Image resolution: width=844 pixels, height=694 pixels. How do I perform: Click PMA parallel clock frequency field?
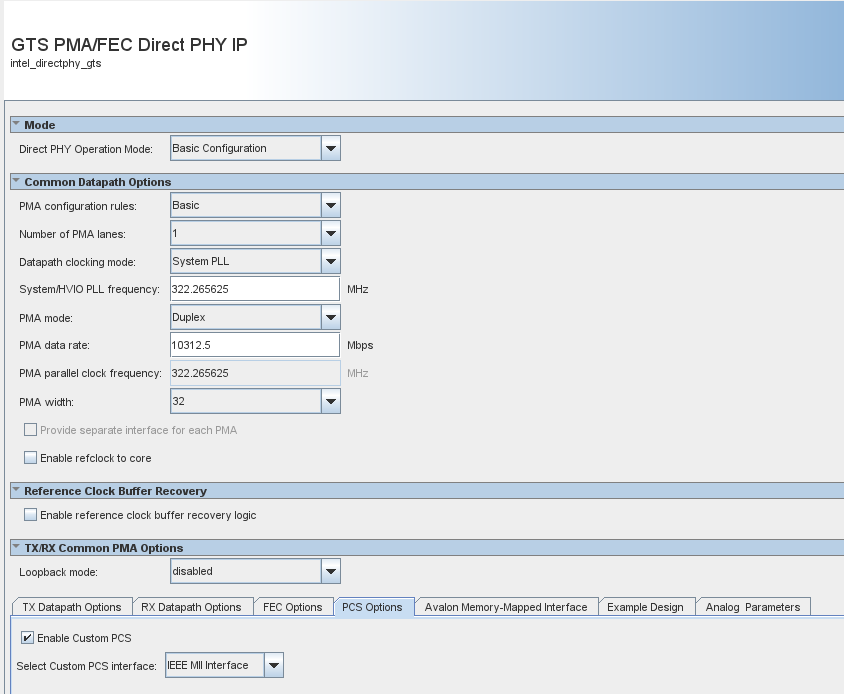click(255, 373)
